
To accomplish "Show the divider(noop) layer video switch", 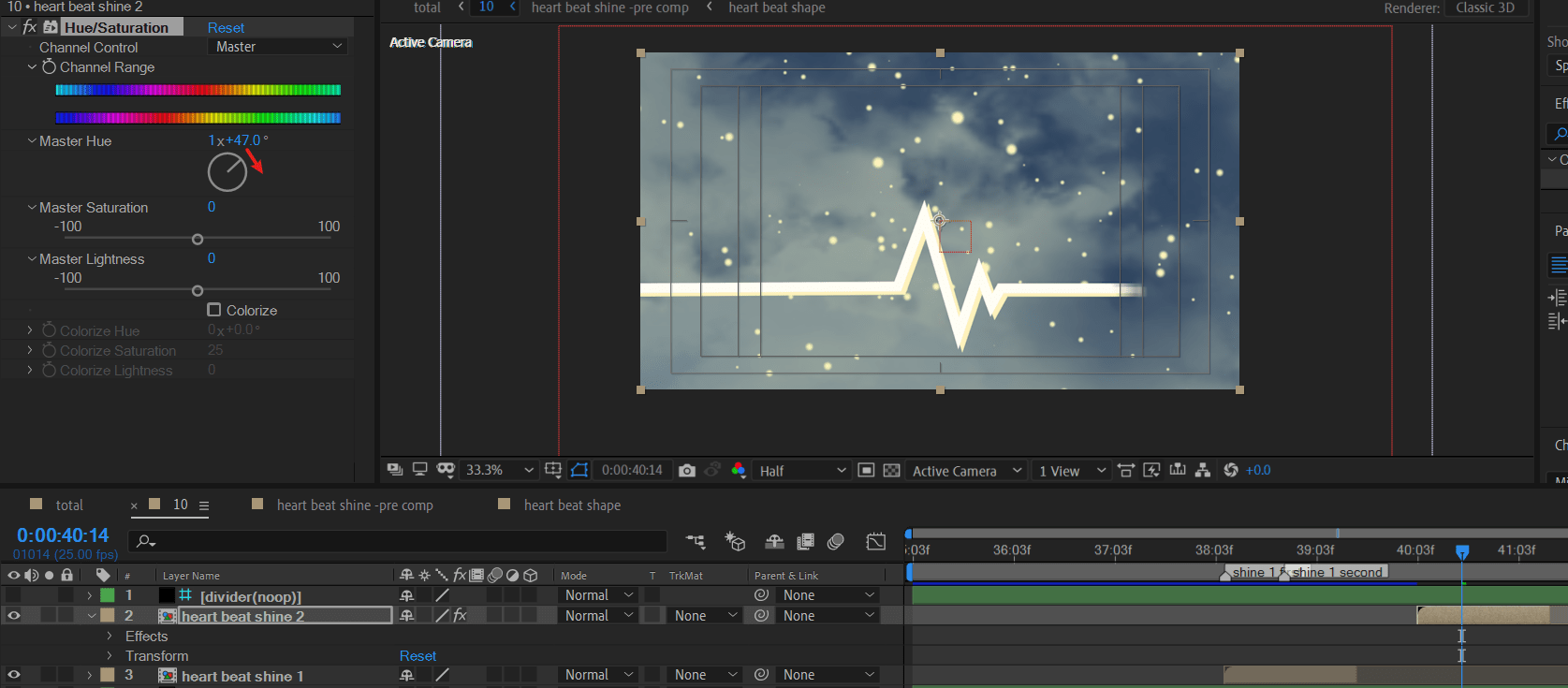I will click(14, 594).
